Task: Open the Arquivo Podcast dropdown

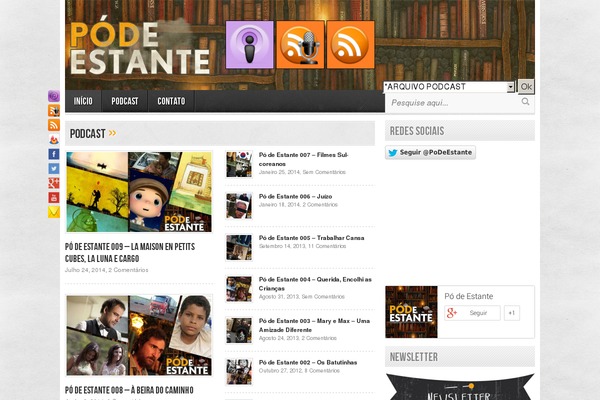Action: coord(449,87)
